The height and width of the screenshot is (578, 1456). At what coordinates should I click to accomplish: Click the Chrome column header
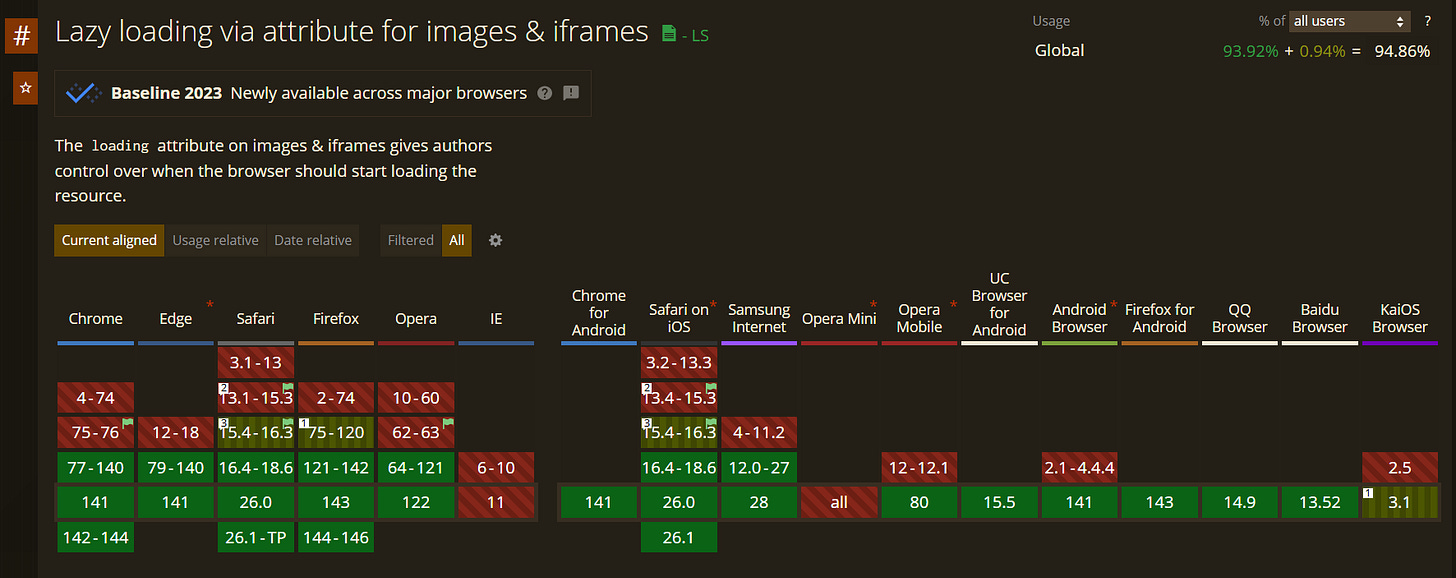click(x=96, y=318)
